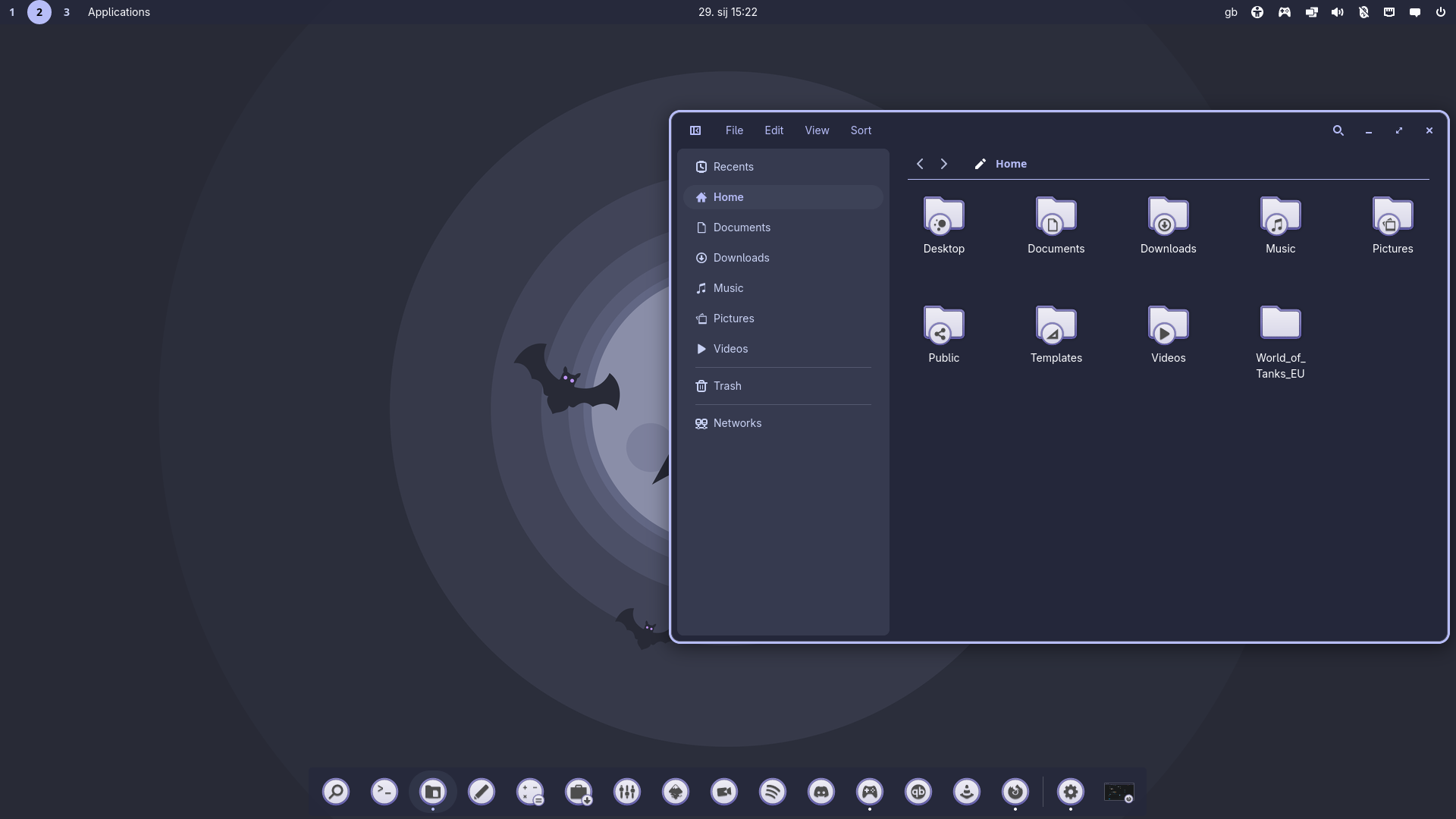Launch Spotify from the dock
The width and height of the screenshot is (1456, 819).
[772, 792]
